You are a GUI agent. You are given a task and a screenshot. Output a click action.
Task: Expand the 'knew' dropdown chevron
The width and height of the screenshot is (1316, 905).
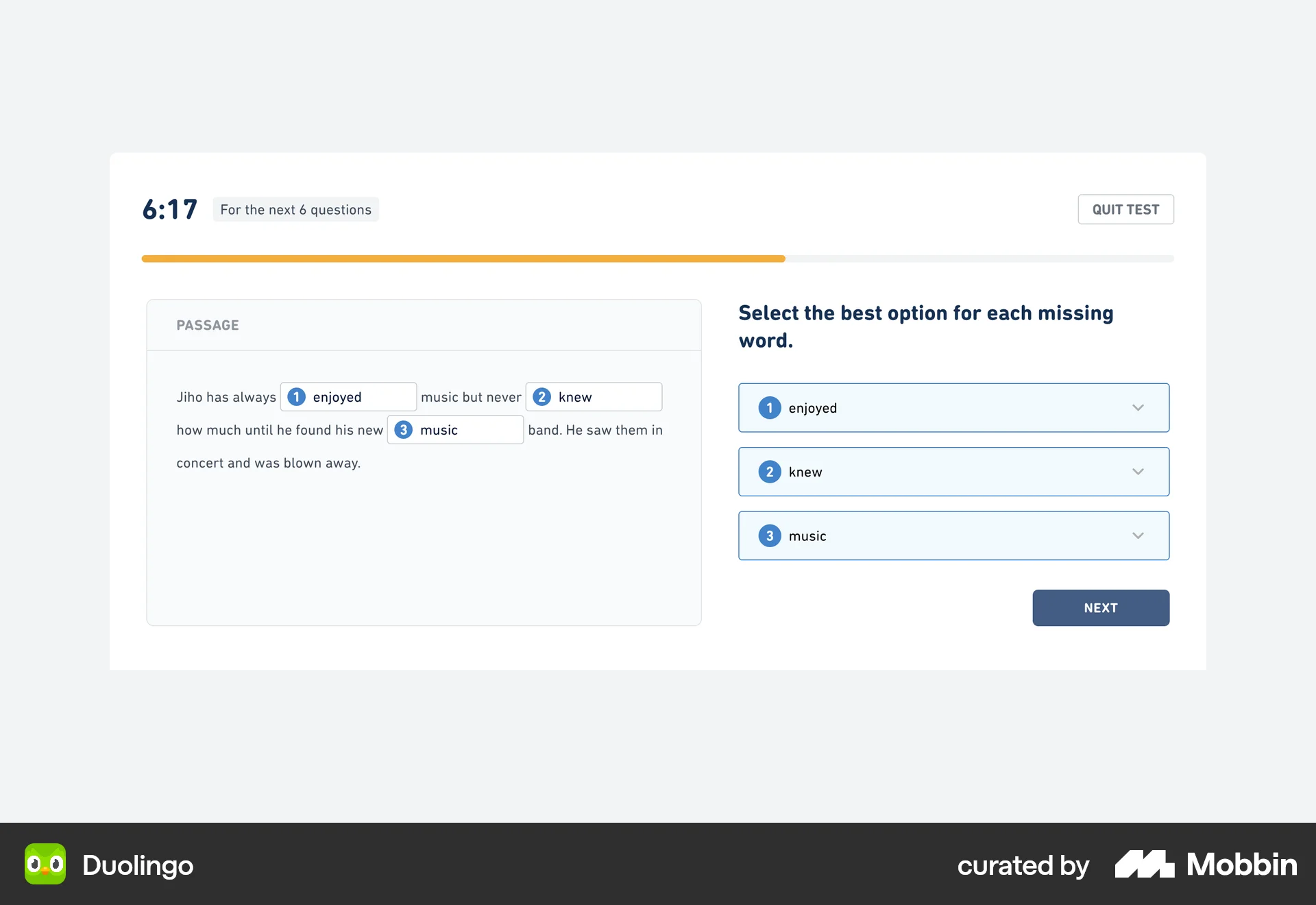tap(1138, 472)
